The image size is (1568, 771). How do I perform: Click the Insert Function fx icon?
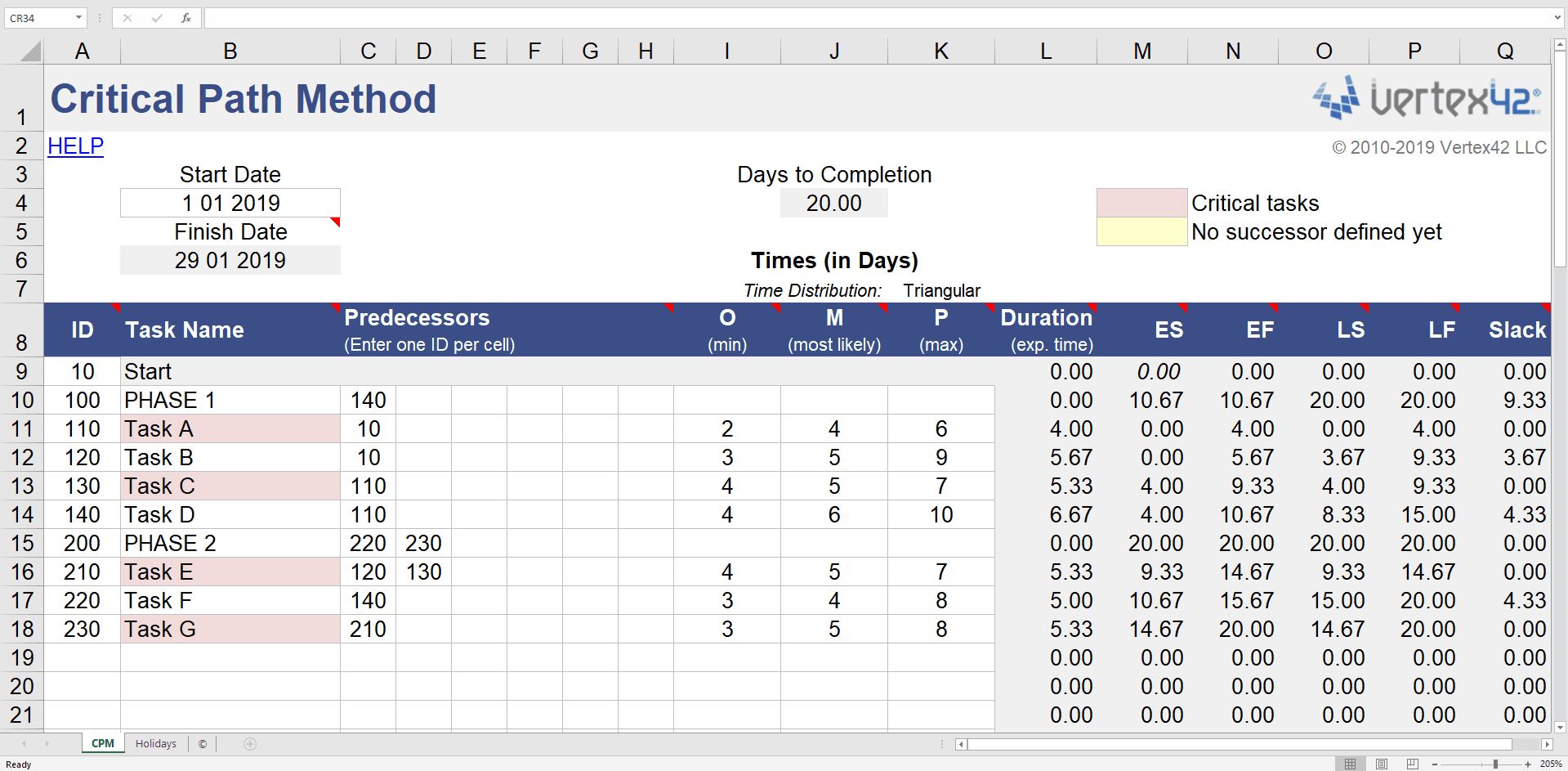coord(186,18)
